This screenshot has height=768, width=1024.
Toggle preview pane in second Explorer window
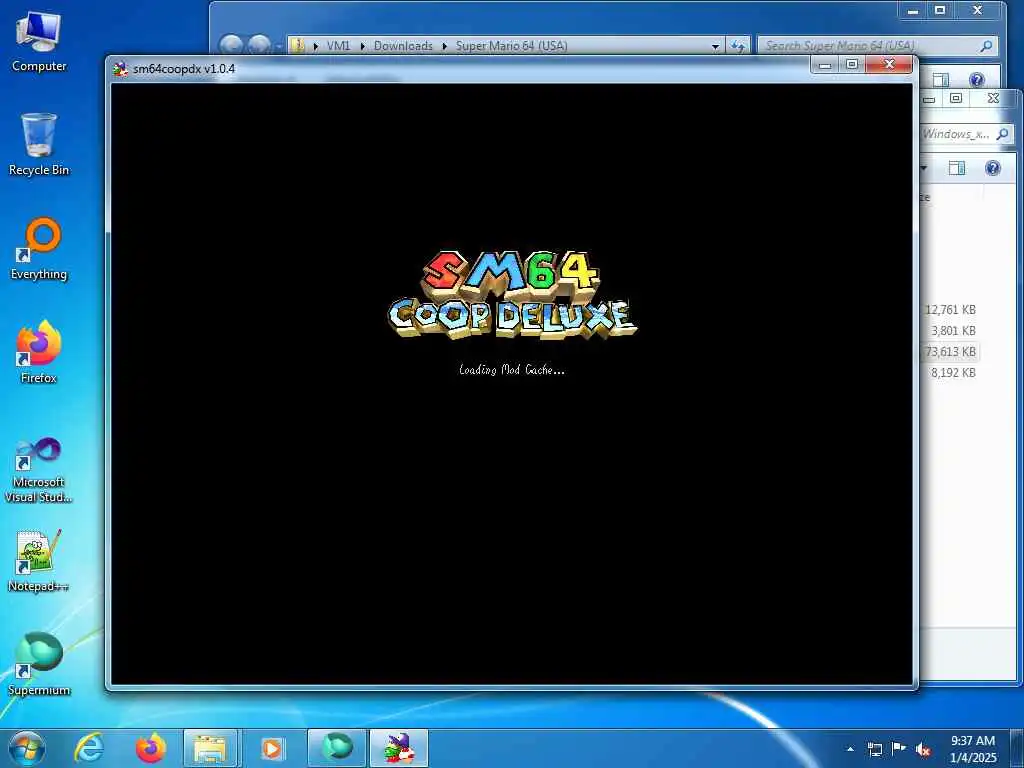coord(957,168)
